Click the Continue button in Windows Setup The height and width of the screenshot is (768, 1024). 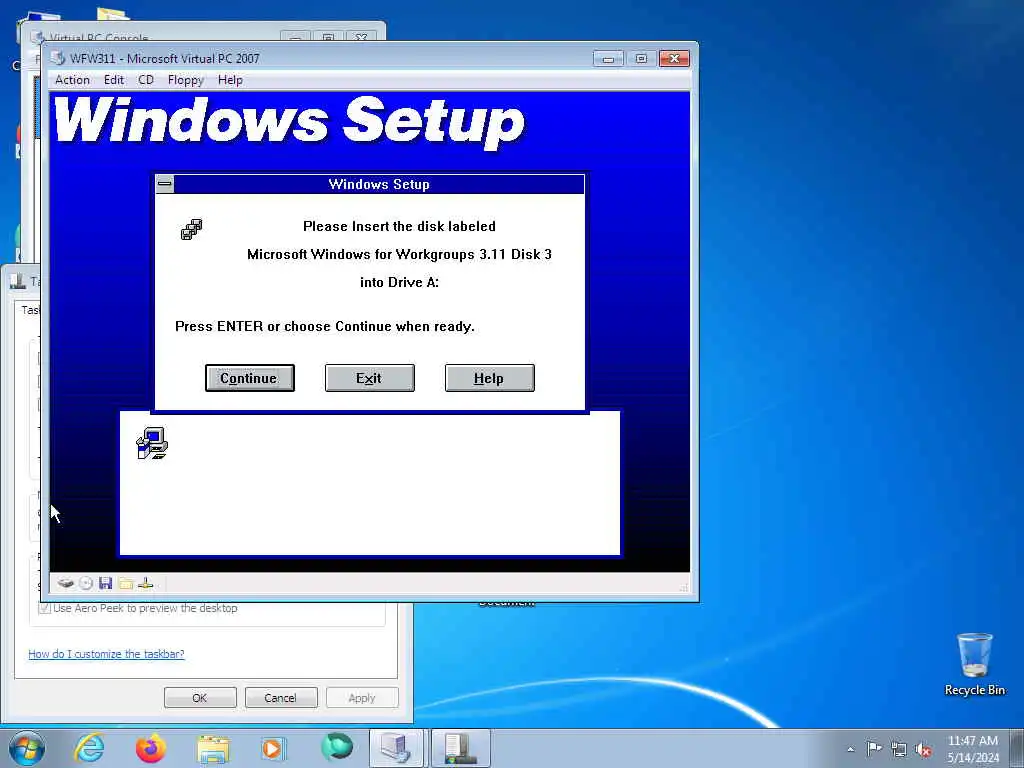[x=249, y=378]
